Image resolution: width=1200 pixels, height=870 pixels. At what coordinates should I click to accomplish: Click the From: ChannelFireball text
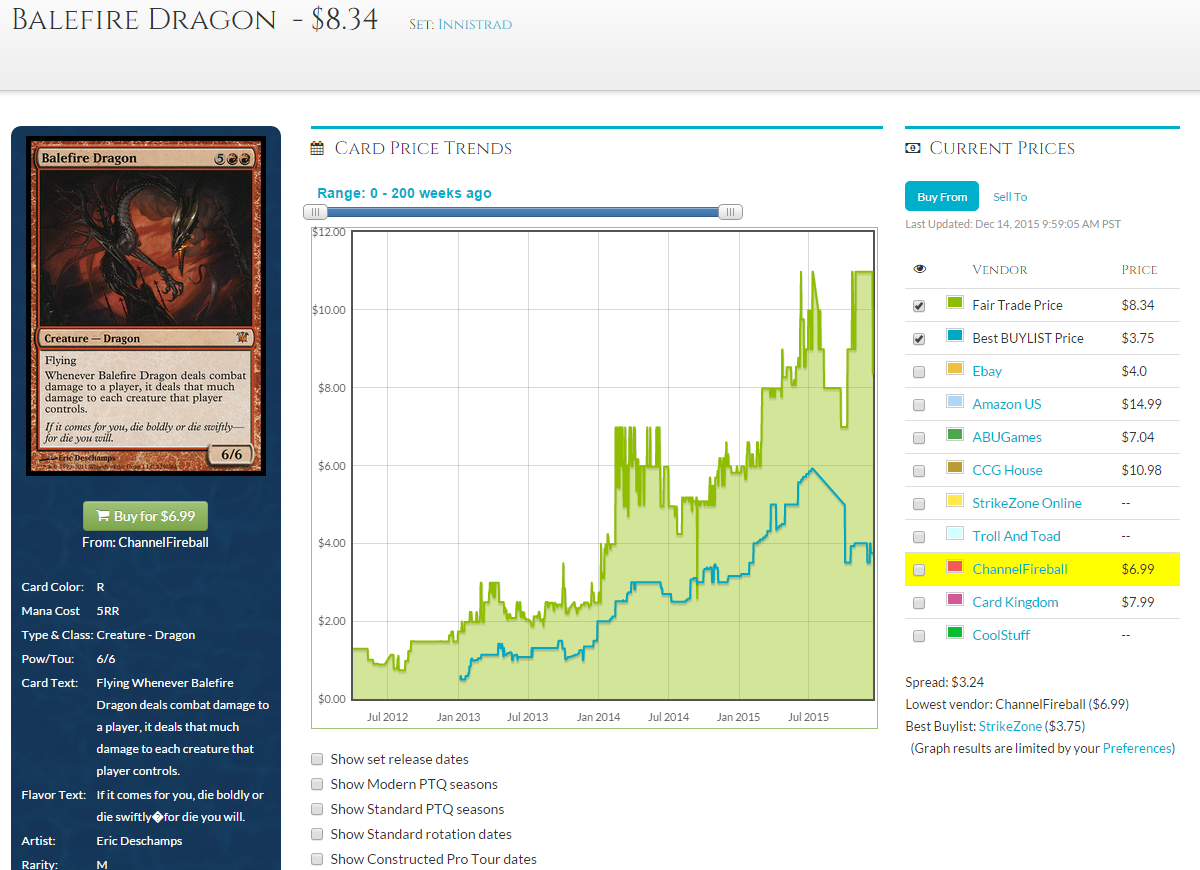click(145, 542)
